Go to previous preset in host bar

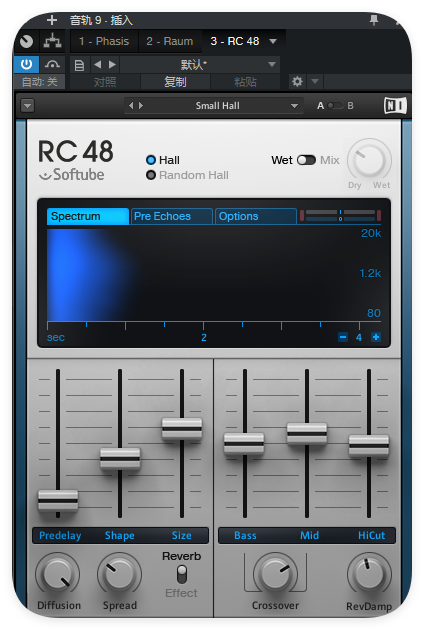97,64
